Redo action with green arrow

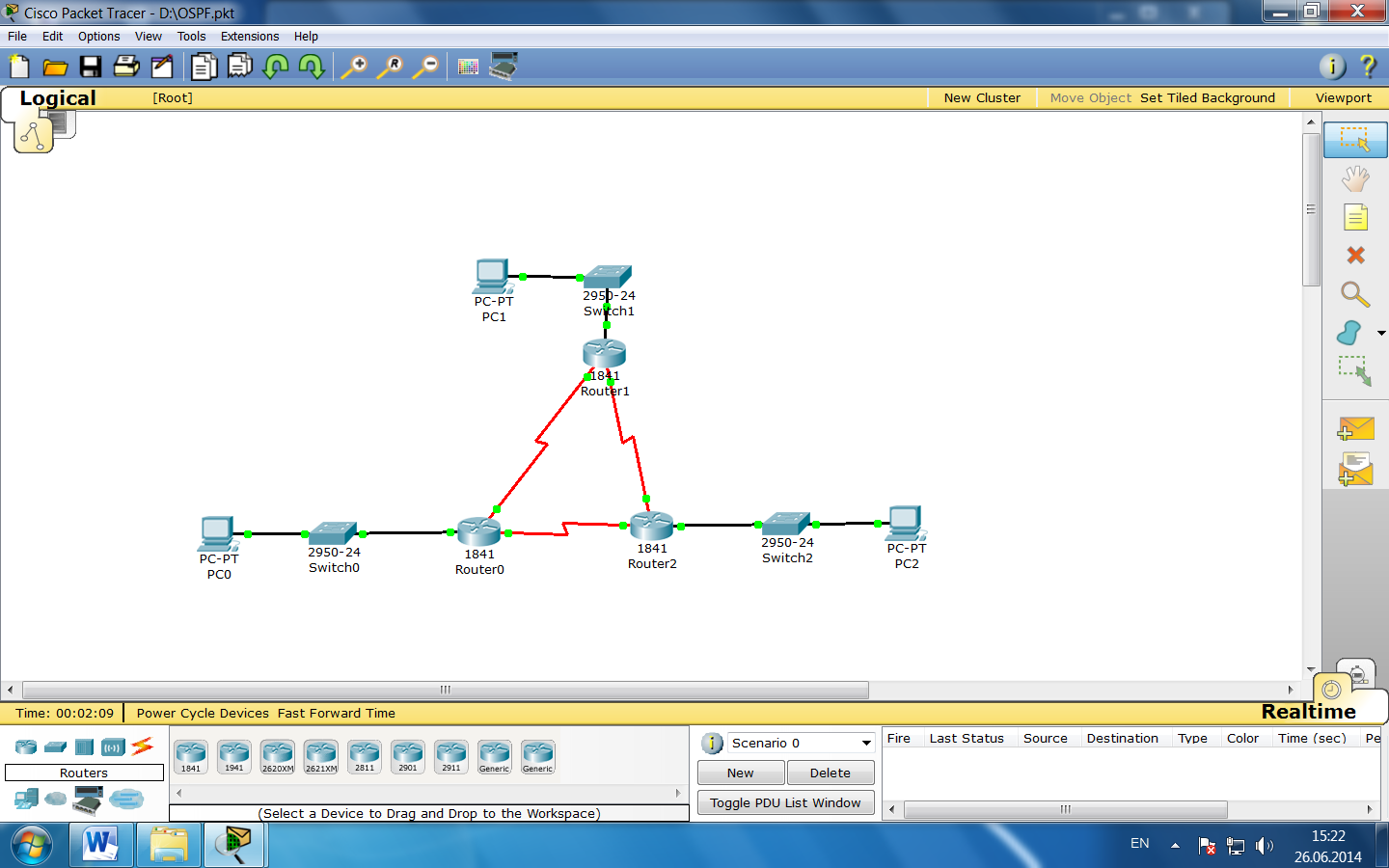(x=312, y=67)
